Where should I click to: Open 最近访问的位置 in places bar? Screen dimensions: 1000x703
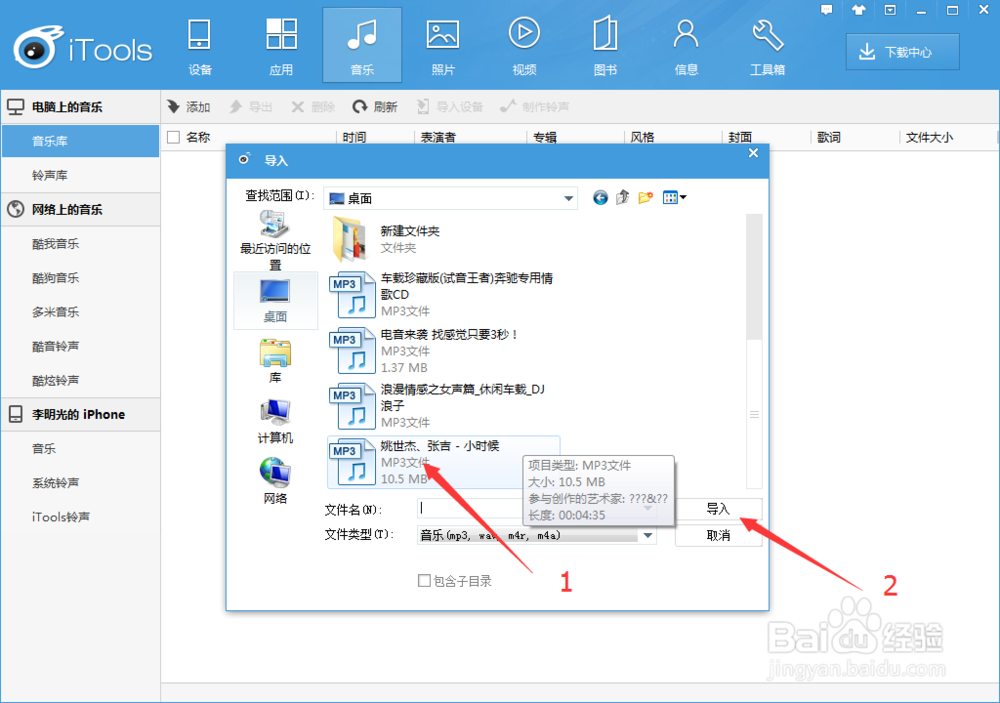click(276, 240)
